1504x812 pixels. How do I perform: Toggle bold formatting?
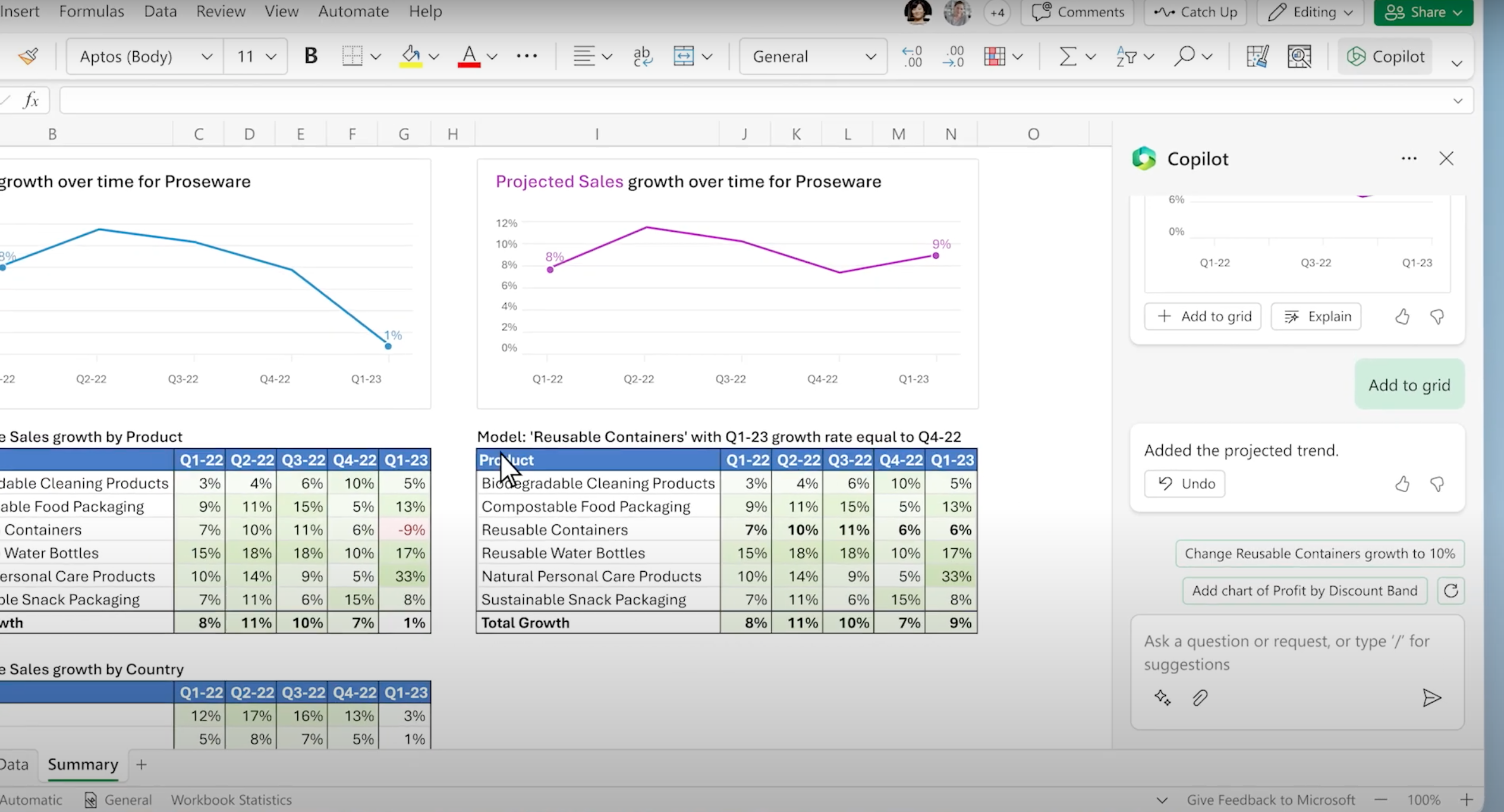(310, 56)
